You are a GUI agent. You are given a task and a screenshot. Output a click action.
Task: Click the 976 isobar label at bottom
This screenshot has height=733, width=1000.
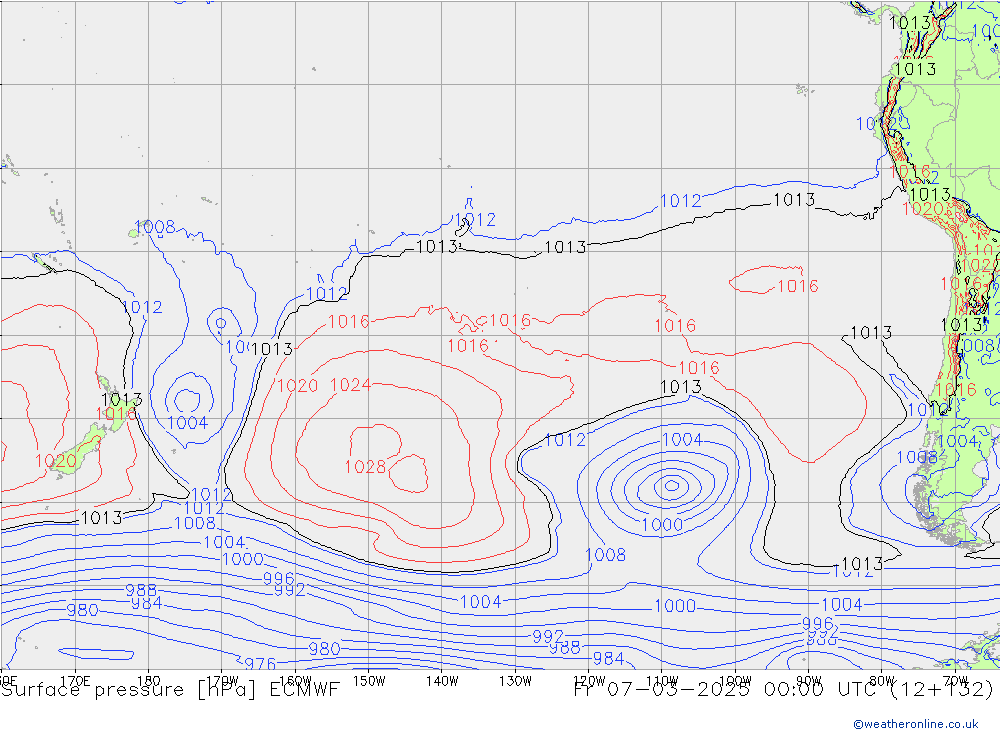260,664
